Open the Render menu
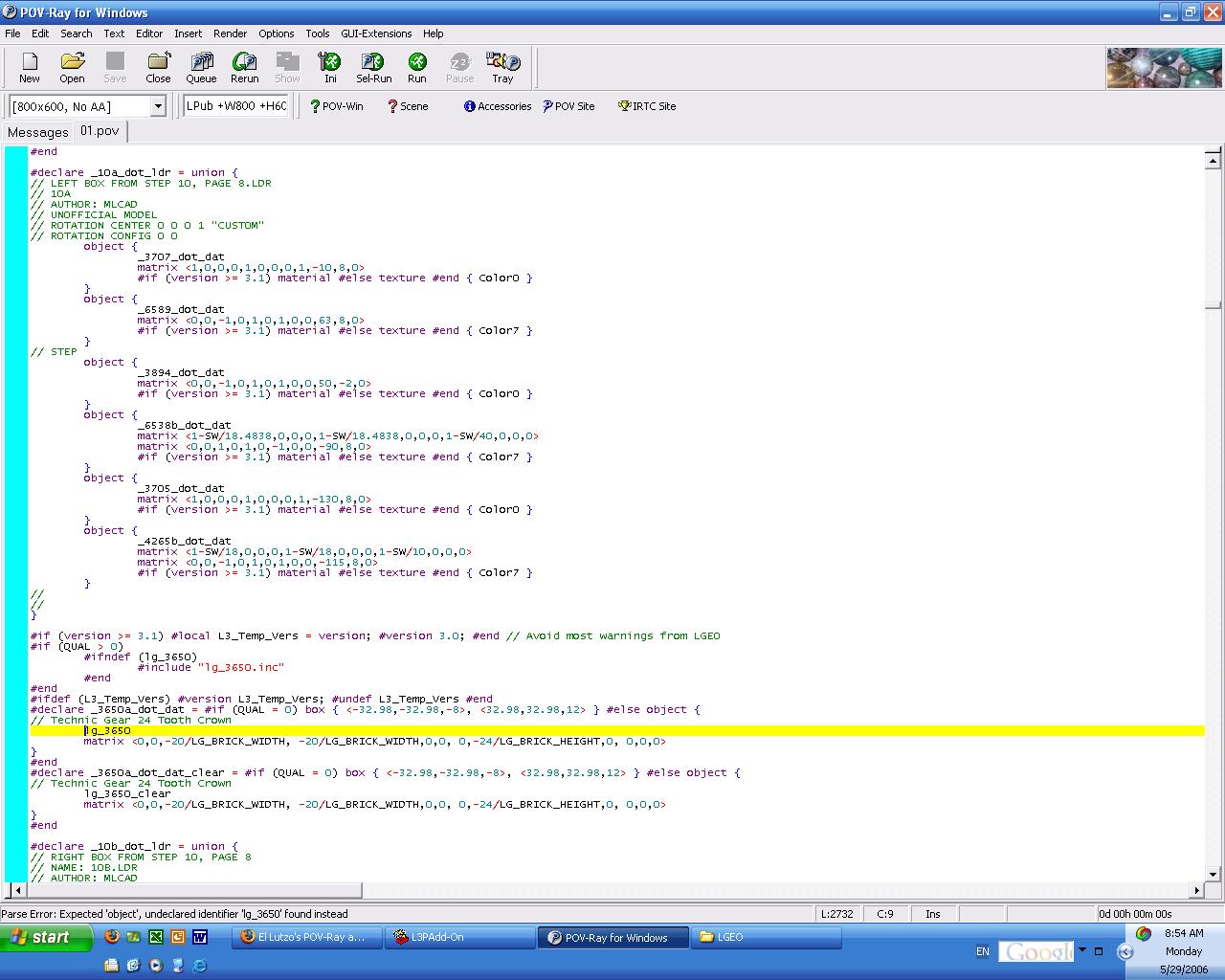Screen dimensions: 1225x980 [230, 33]
